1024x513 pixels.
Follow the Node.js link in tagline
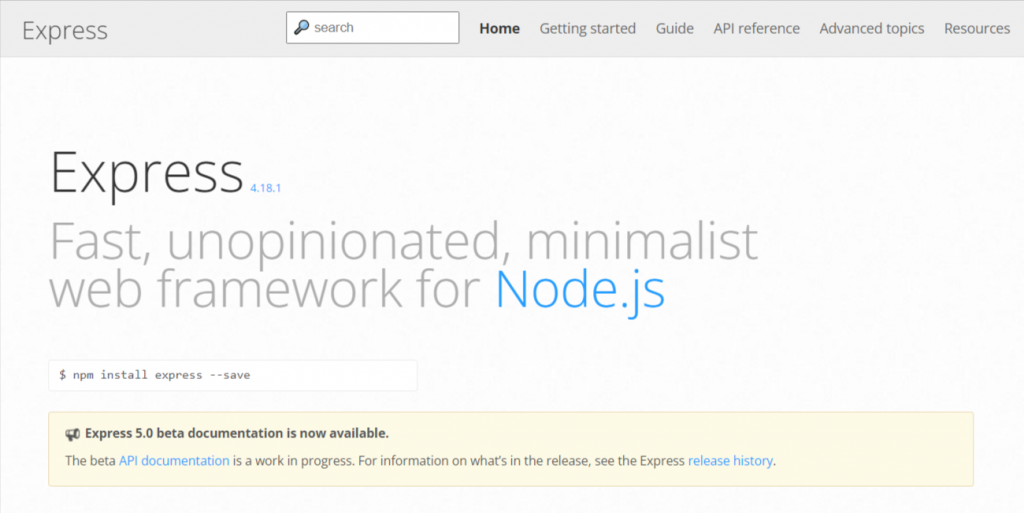pos(580,288)
